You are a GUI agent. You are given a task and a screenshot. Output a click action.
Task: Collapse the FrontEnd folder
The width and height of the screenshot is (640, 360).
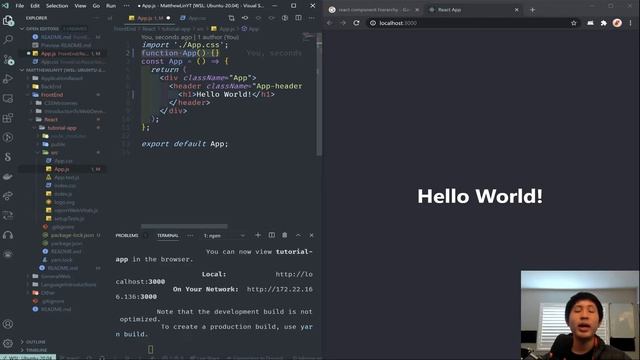[52, 95]
